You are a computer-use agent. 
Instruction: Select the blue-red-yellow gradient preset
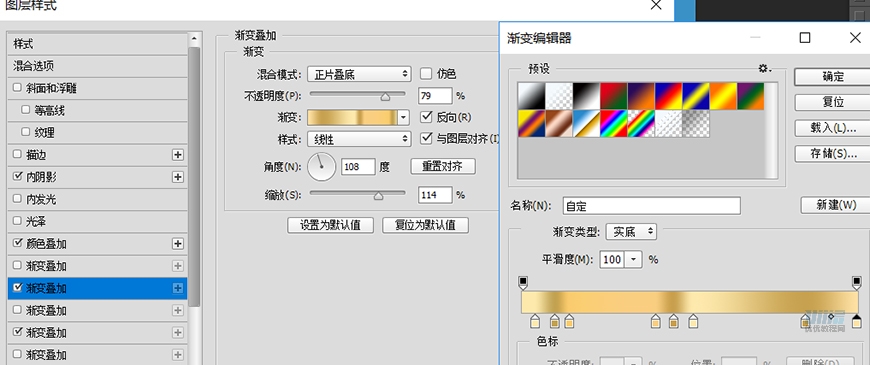(x=669, y=97)
